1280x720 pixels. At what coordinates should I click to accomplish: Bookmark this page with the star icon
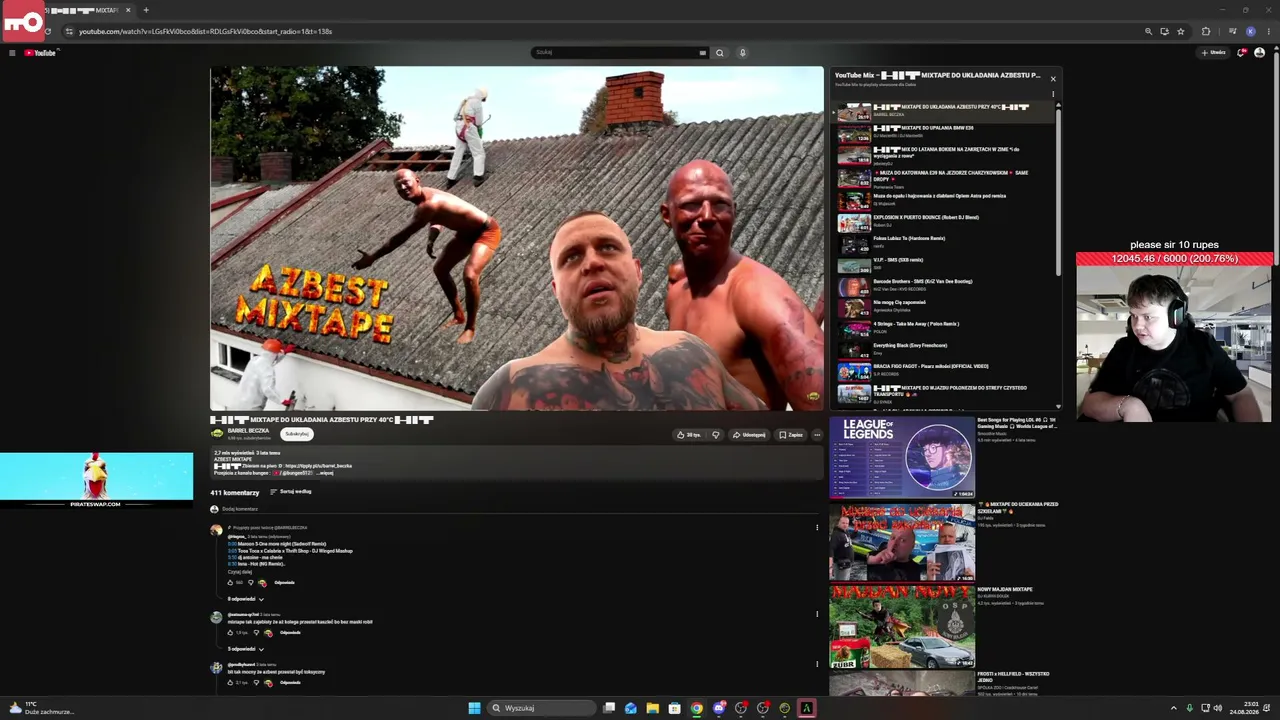point(1181,31)
